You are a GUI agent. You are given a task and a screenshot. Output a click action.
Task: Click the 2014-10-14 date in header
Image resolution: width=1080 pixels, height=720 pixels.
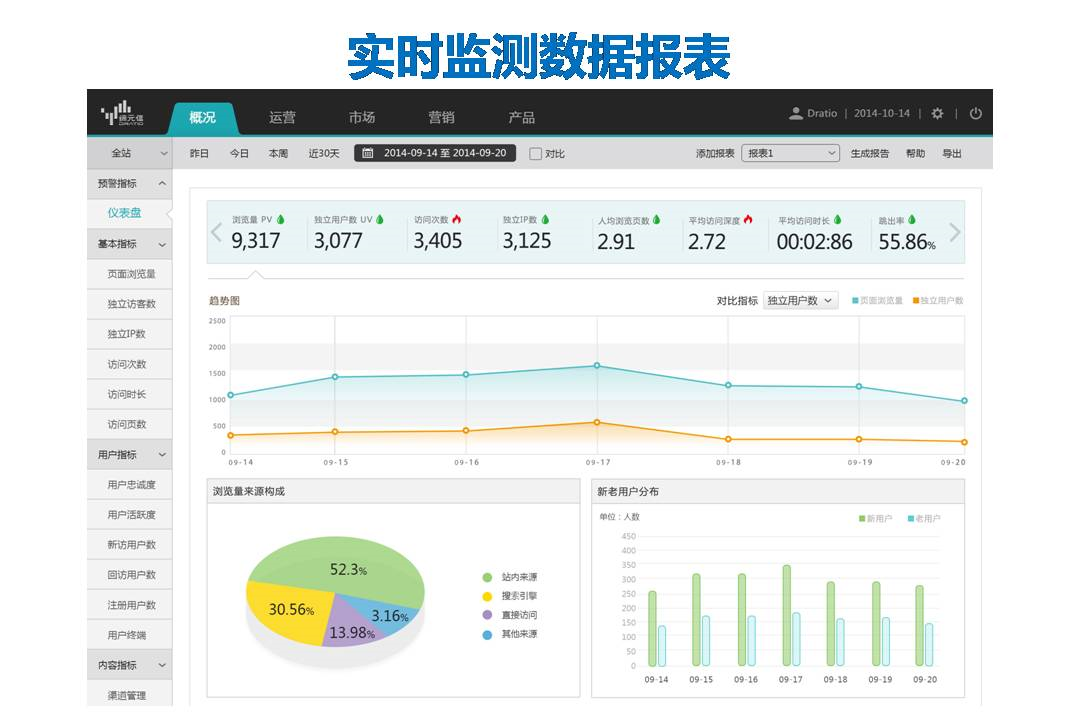point(882,114)
